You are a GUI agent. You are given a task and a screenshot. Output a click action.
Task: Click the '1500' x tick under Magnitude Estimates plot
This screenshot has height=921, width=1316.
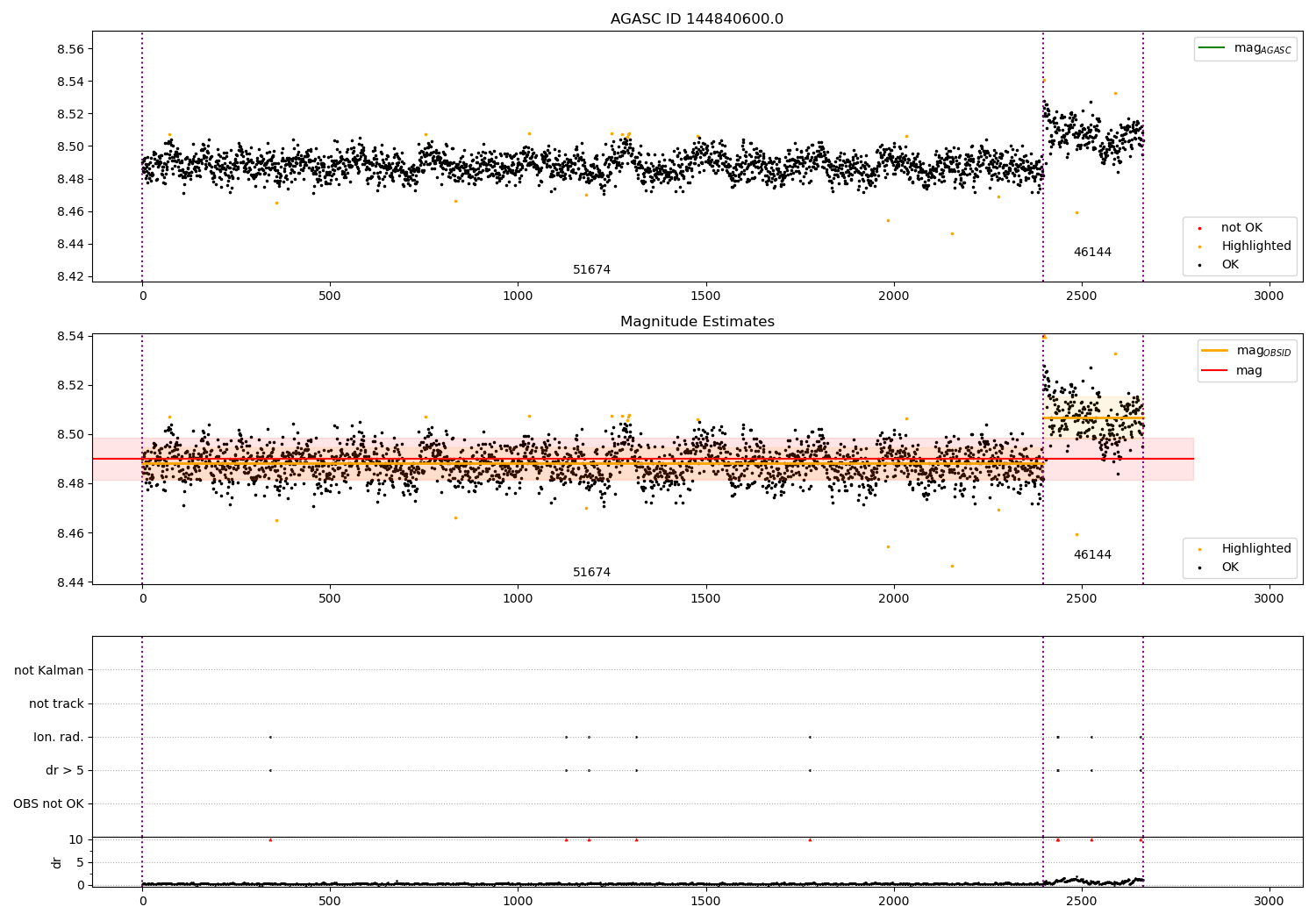705,599
